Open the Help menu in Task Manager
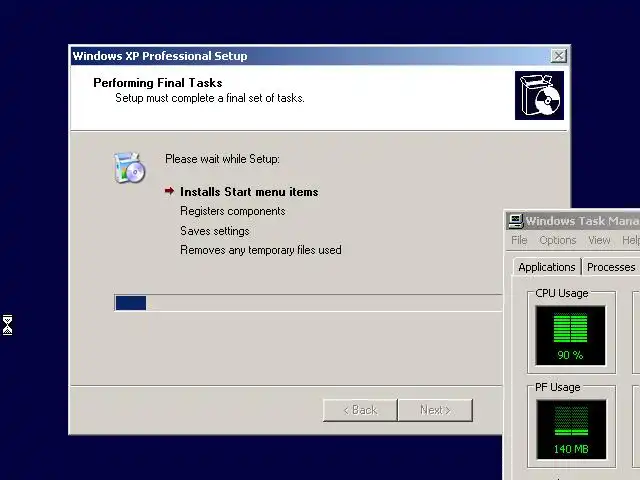640x480 pixels. (x=631, y=240)
